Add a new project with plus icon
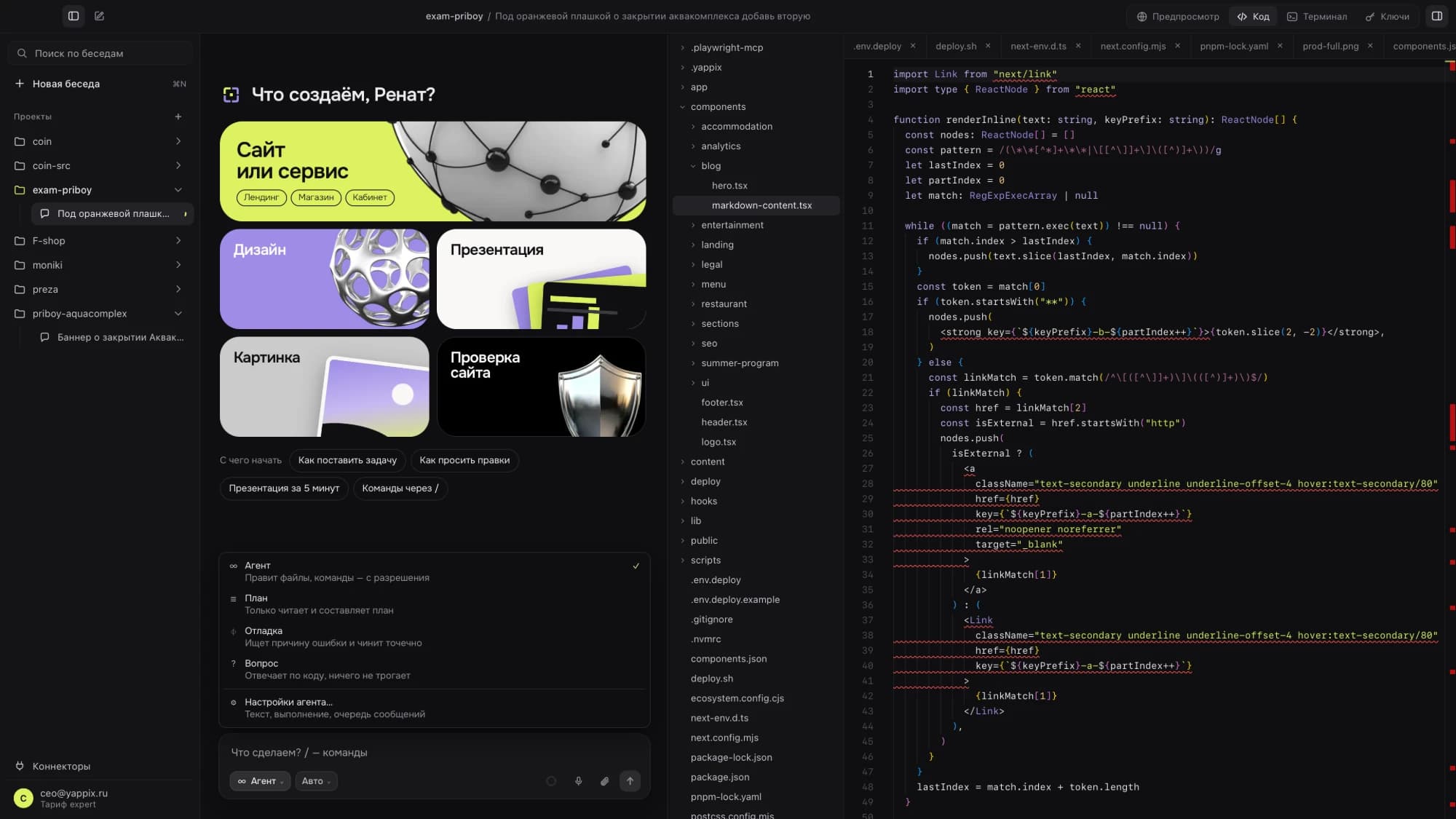The image size is (1456, 819). [178, 116]
